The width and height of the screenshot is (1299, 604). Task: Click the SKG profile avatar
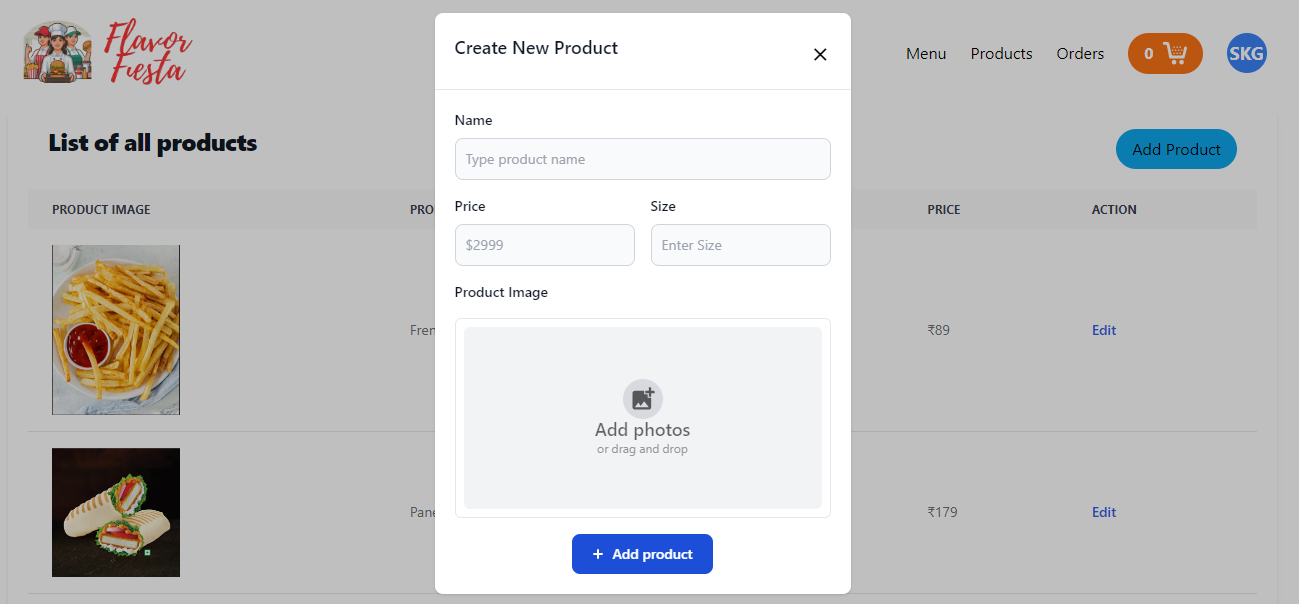pyautogui.click(x=1246, y=53)
